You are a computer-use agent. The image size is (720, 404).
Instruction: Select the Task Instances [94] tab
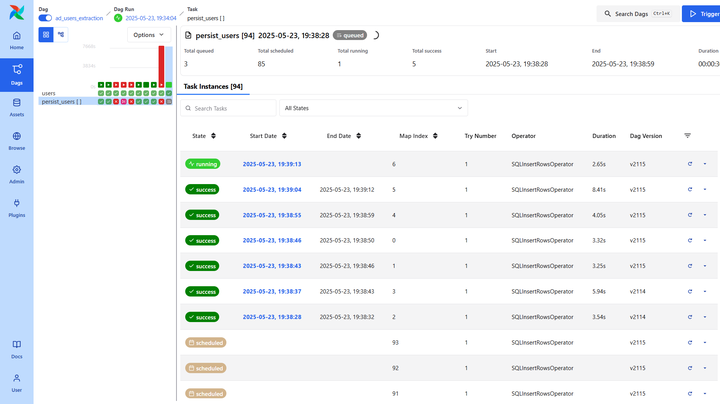[x=213, y=86]
